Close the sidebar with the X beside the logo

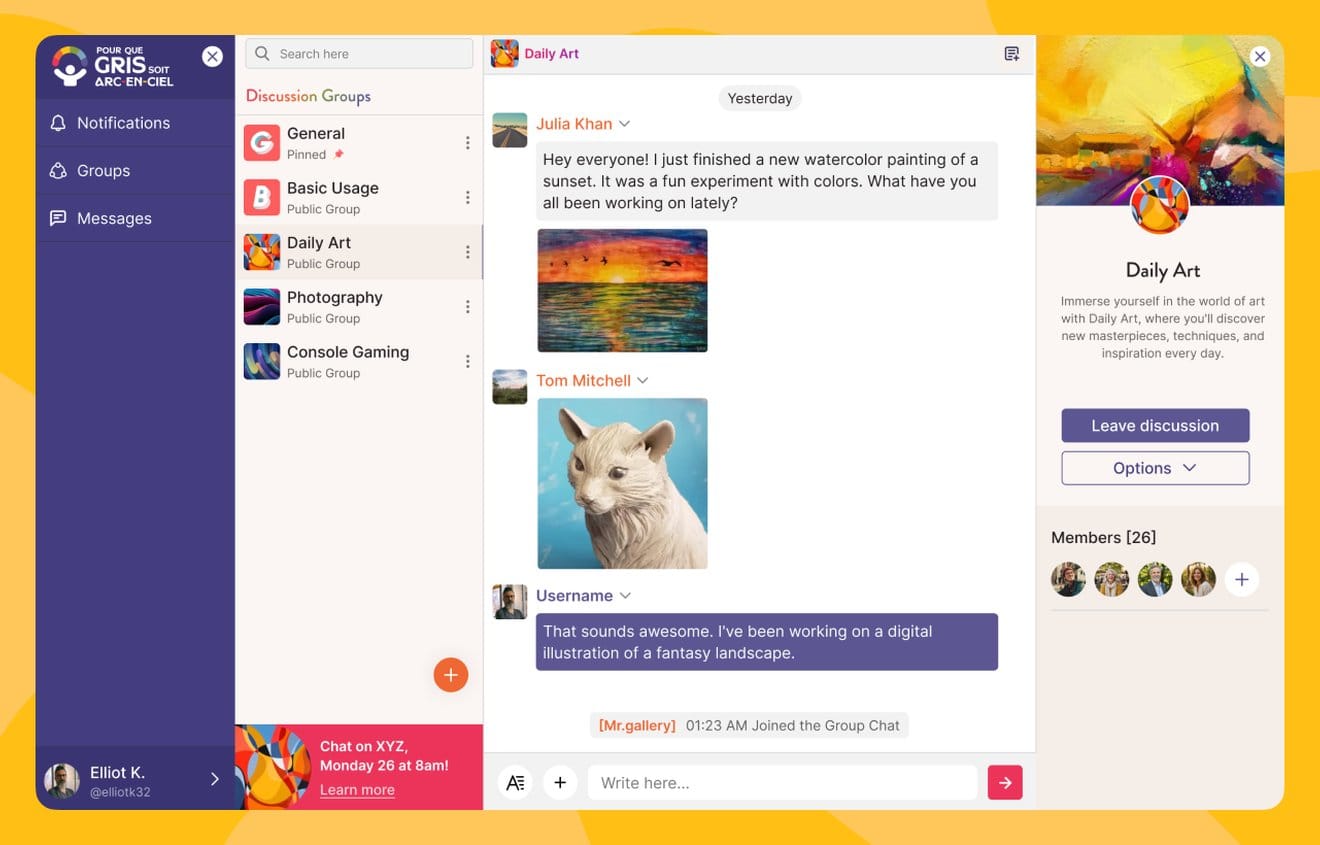click(x=213, y=57)
